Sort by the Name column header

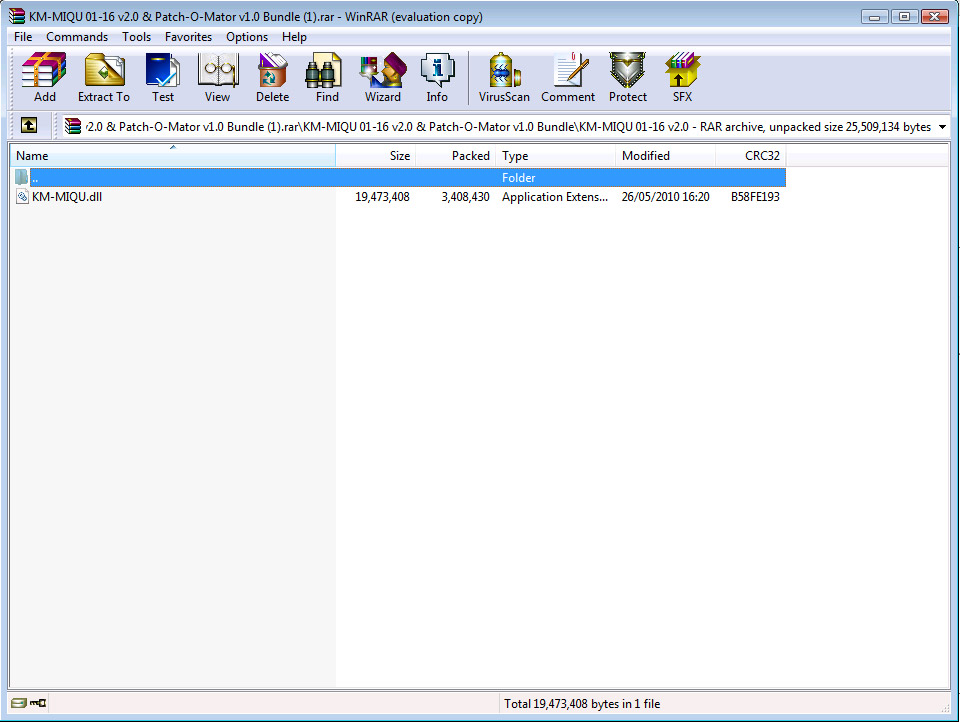[x=173, y=156]
